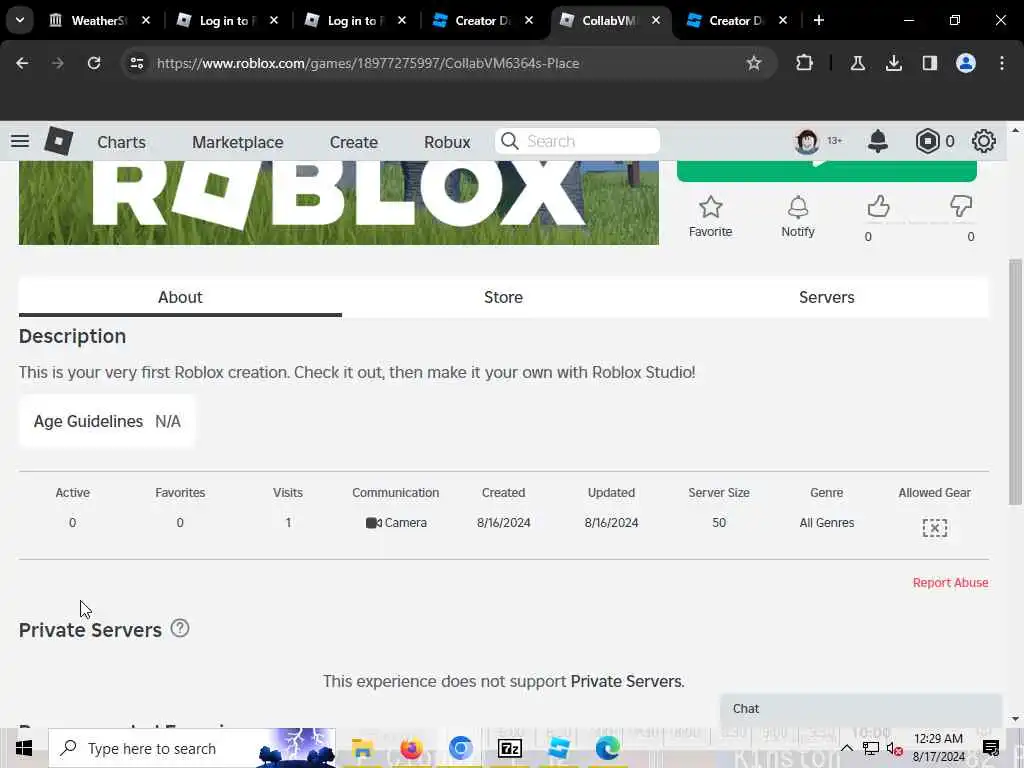The image size is (1024, 768).
Task: Switch to the Servers tab
Action: (x=827, y=297)
